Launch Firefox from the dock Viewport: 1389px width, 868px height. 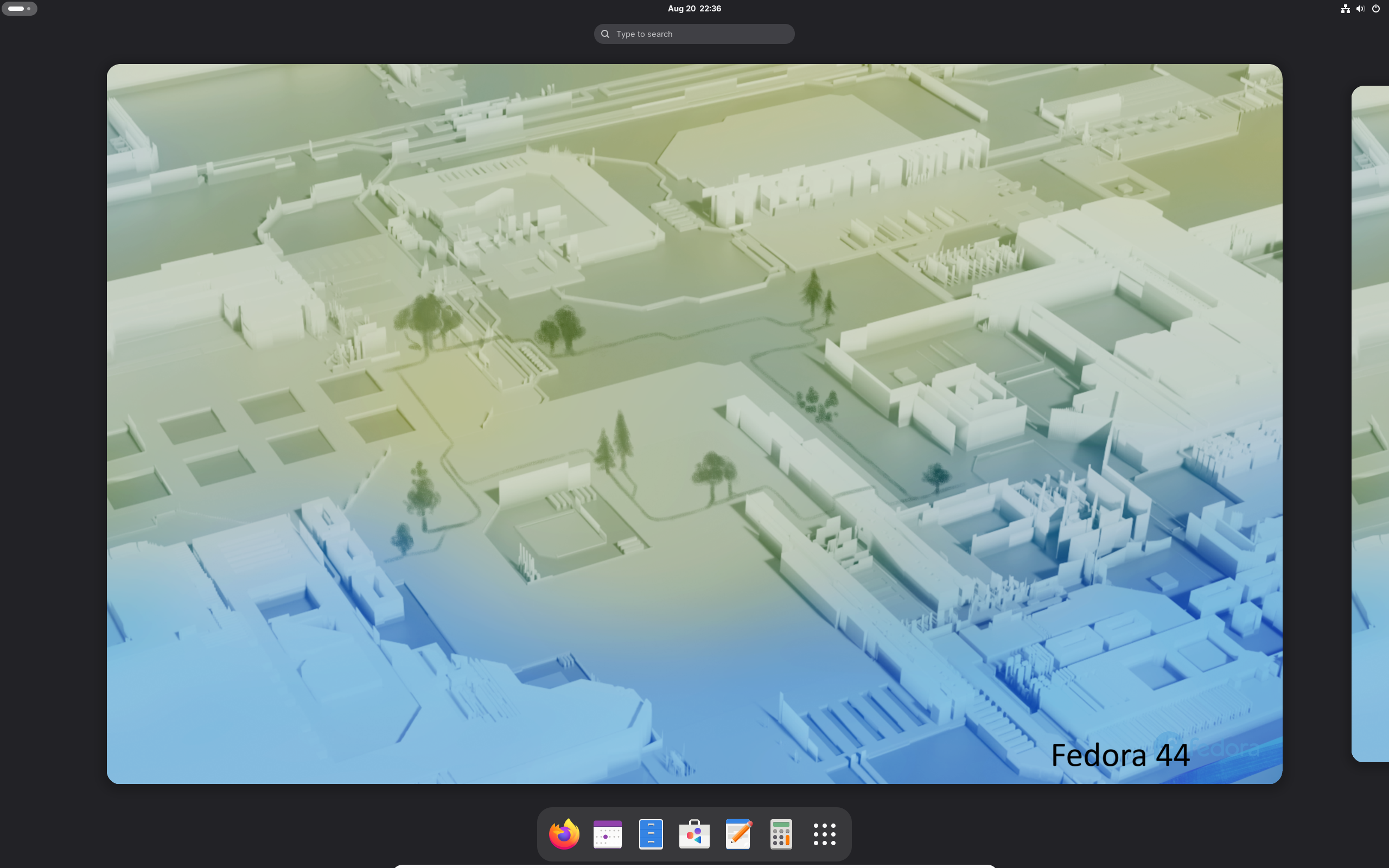pyautogui.click(x=564, y=834)
